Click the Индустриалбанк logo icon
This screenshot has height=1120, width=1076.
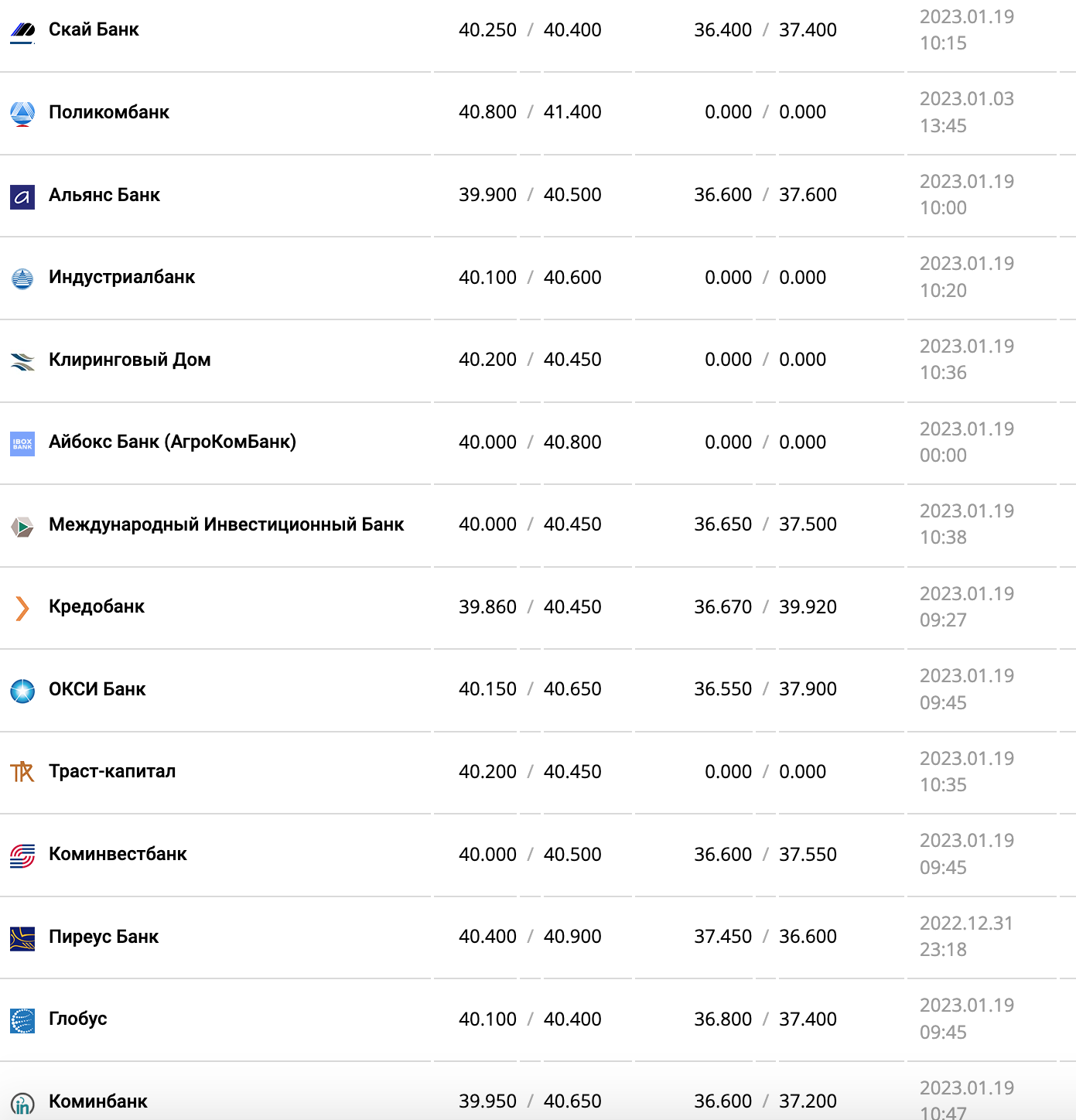(22, 278)
